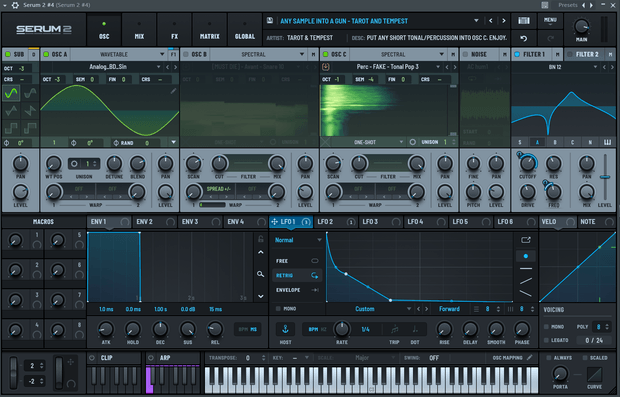620x397 pixels.
Task: Click the LFO host anchor icon
Action: [x=285, y=329]
